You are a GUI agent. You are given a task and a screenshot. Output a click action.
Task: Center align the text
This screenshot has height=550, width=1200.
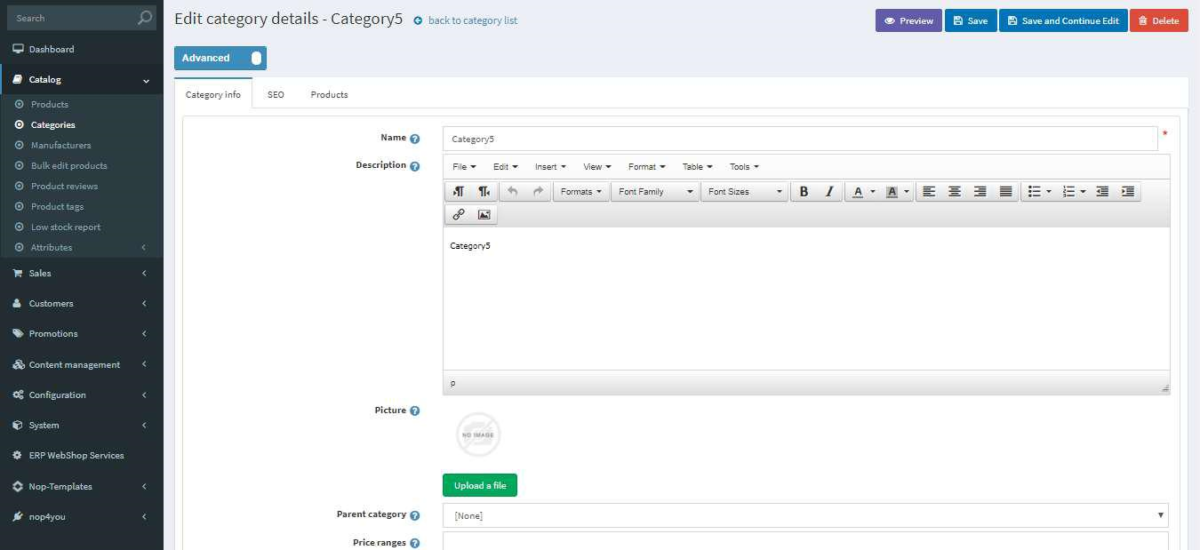click(955, 191)
